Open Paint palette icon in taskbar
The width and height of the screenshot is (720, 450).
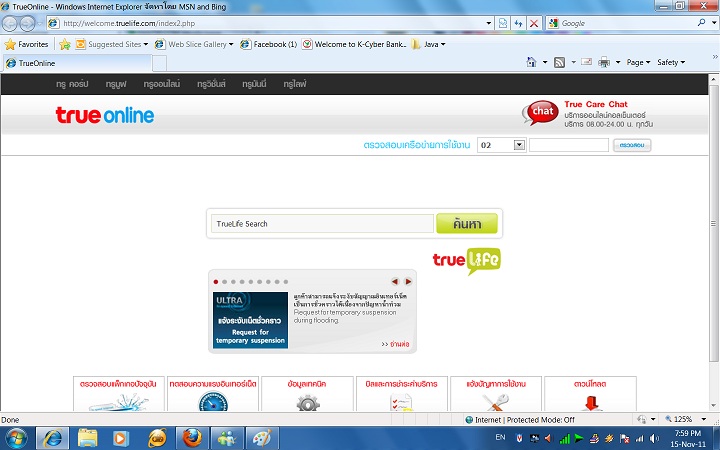263,438
